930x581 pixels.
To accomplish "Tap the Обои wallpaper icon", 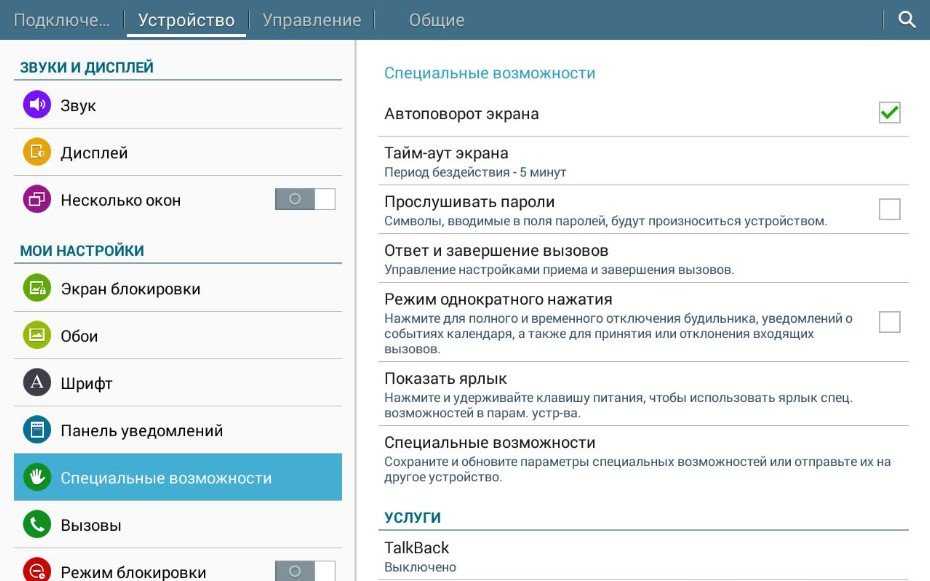I will 37,335.
